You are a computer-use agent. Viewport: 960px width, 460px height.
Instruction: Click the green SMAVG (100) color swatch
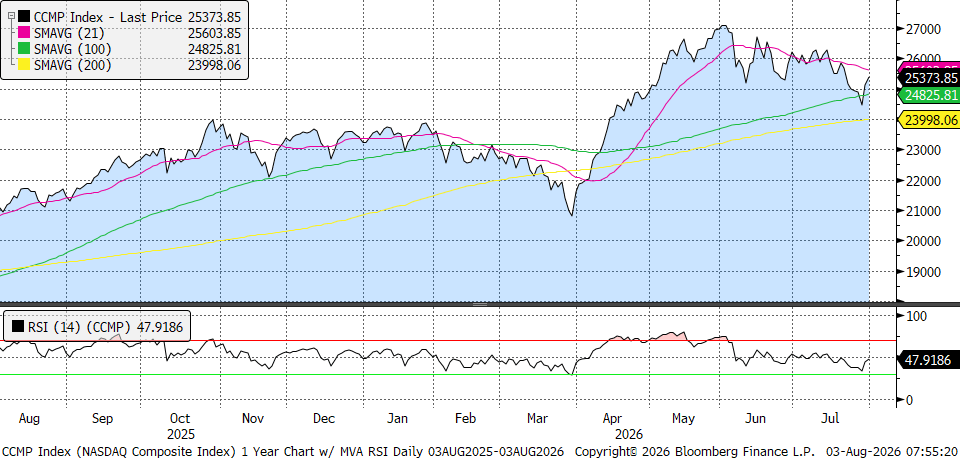click(x=24, y=50)
